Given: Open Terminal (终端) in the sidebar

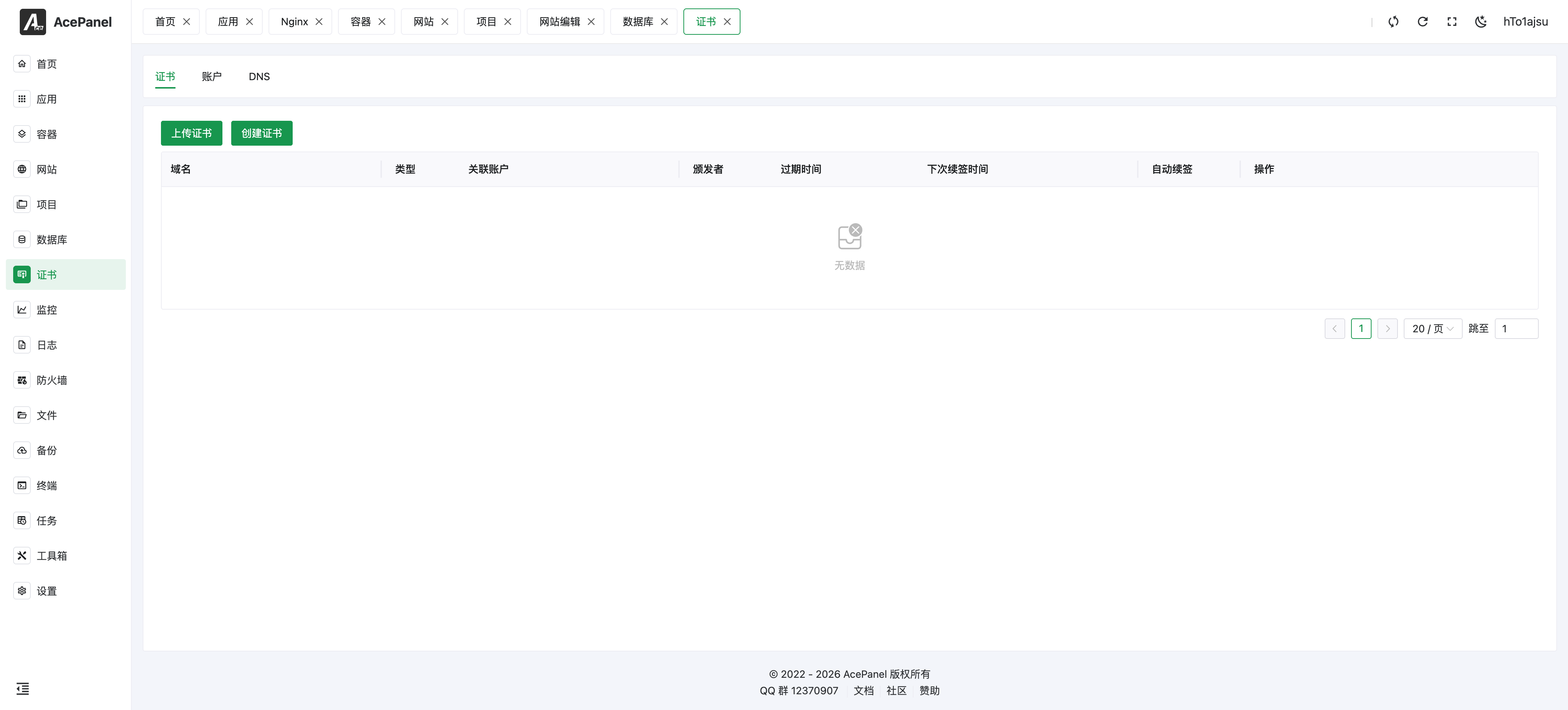Looking at the screenshot, I should (x=46, y=485).
